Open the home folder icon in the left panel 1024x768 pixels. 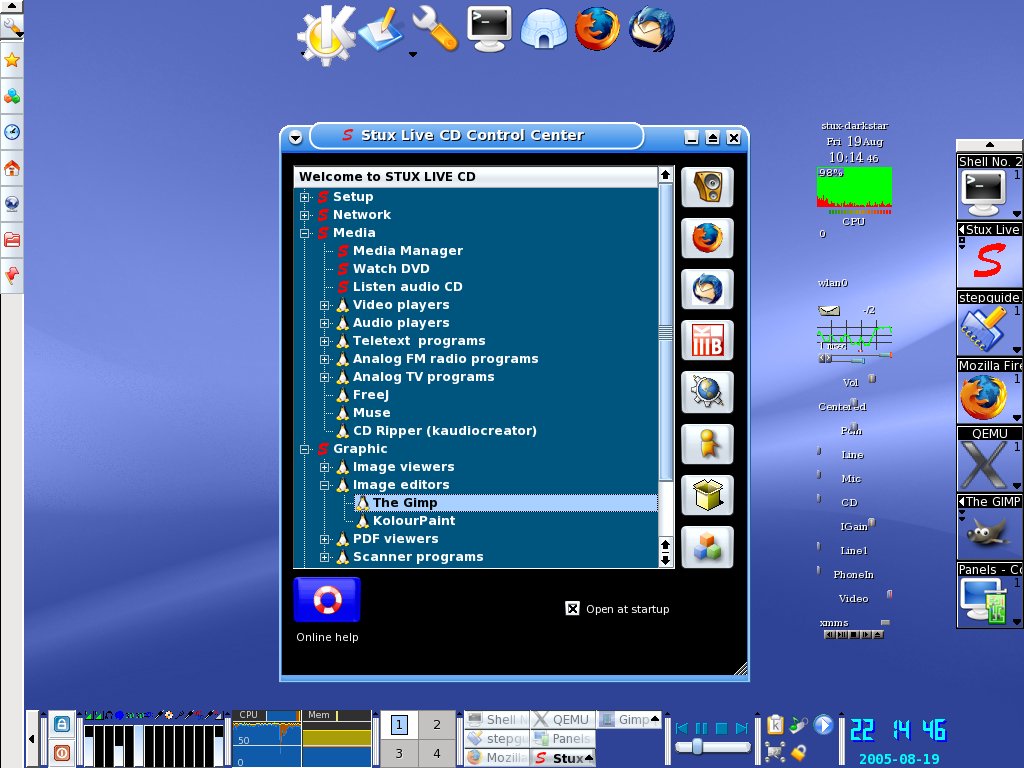pyautogui.click(x=12, y=168)
